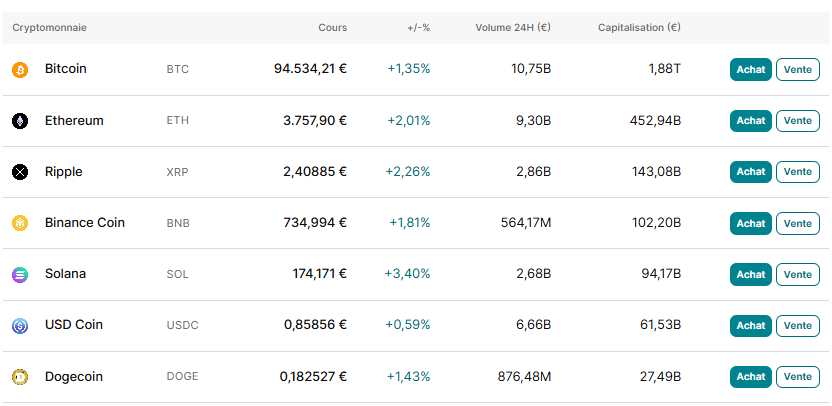
Task: Sort by the +/-% column header
Action: [x=419, y=28]
